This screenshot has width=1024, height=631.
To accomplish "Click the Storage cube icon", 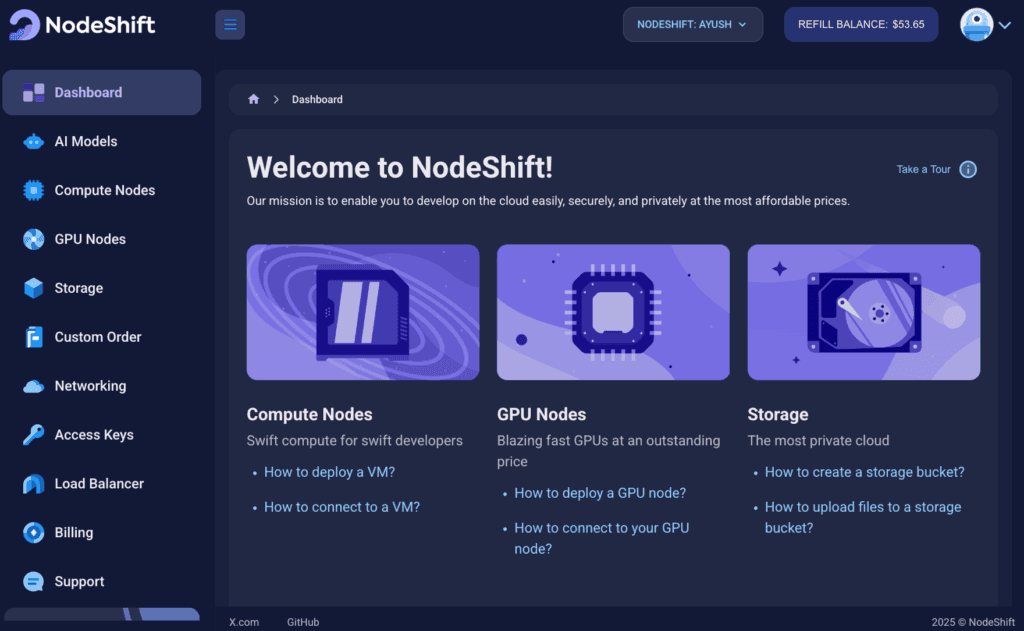I will point(33,288).
